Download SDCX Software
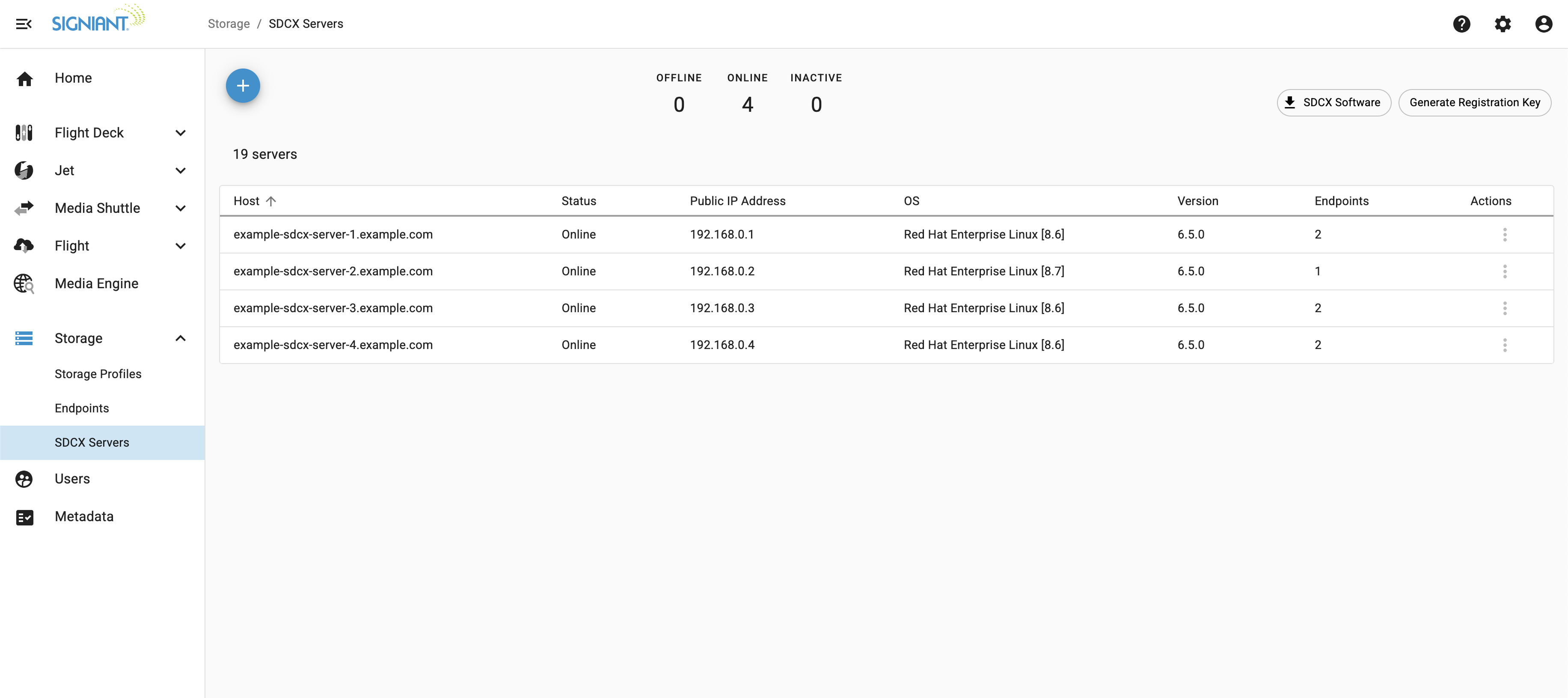The width and height of the screenshot is (1568, 698). pos(1333,102)
